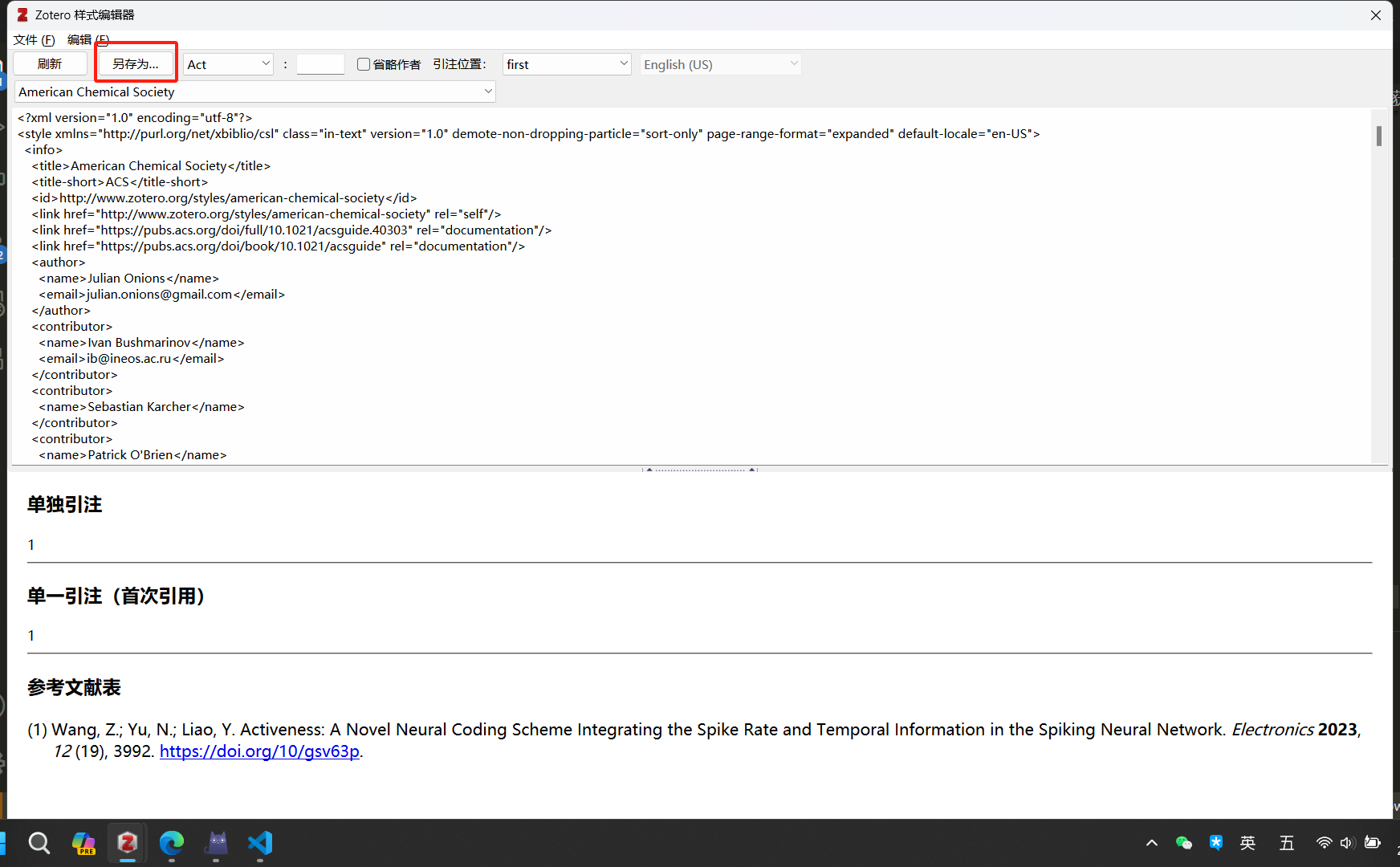Image resolution: width=1400 pixels, height=867 pixels.
Task: Open Windows Search from the taskbar
Action: point(39,843)
